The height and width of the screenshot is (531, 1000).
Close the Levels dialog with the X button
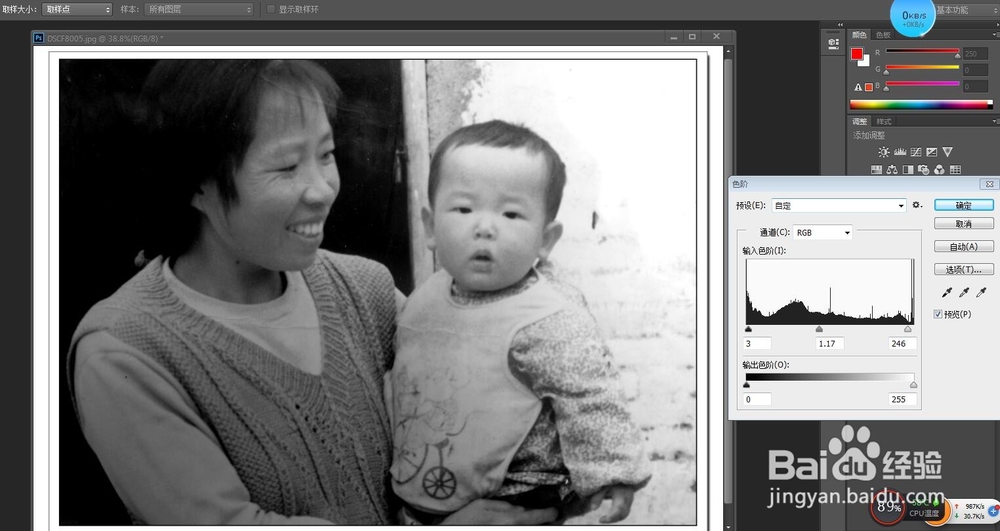pyautogui.click(x=989, y=184)
